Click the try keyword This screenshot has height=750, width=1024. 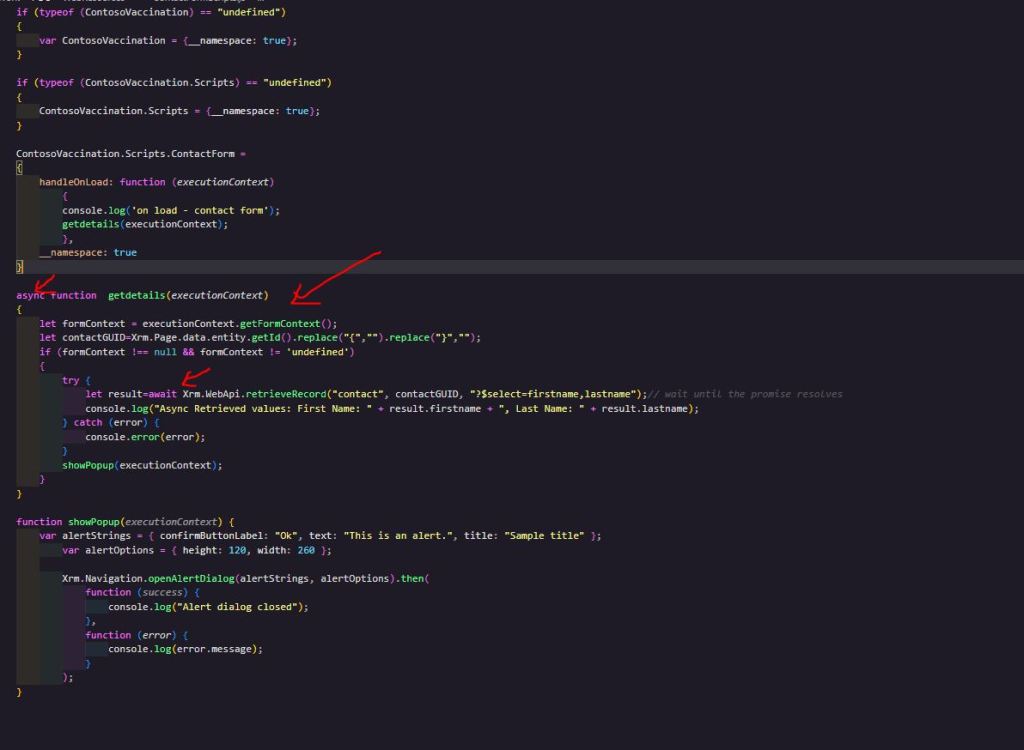pyautogui.click(x=70, y=380)
